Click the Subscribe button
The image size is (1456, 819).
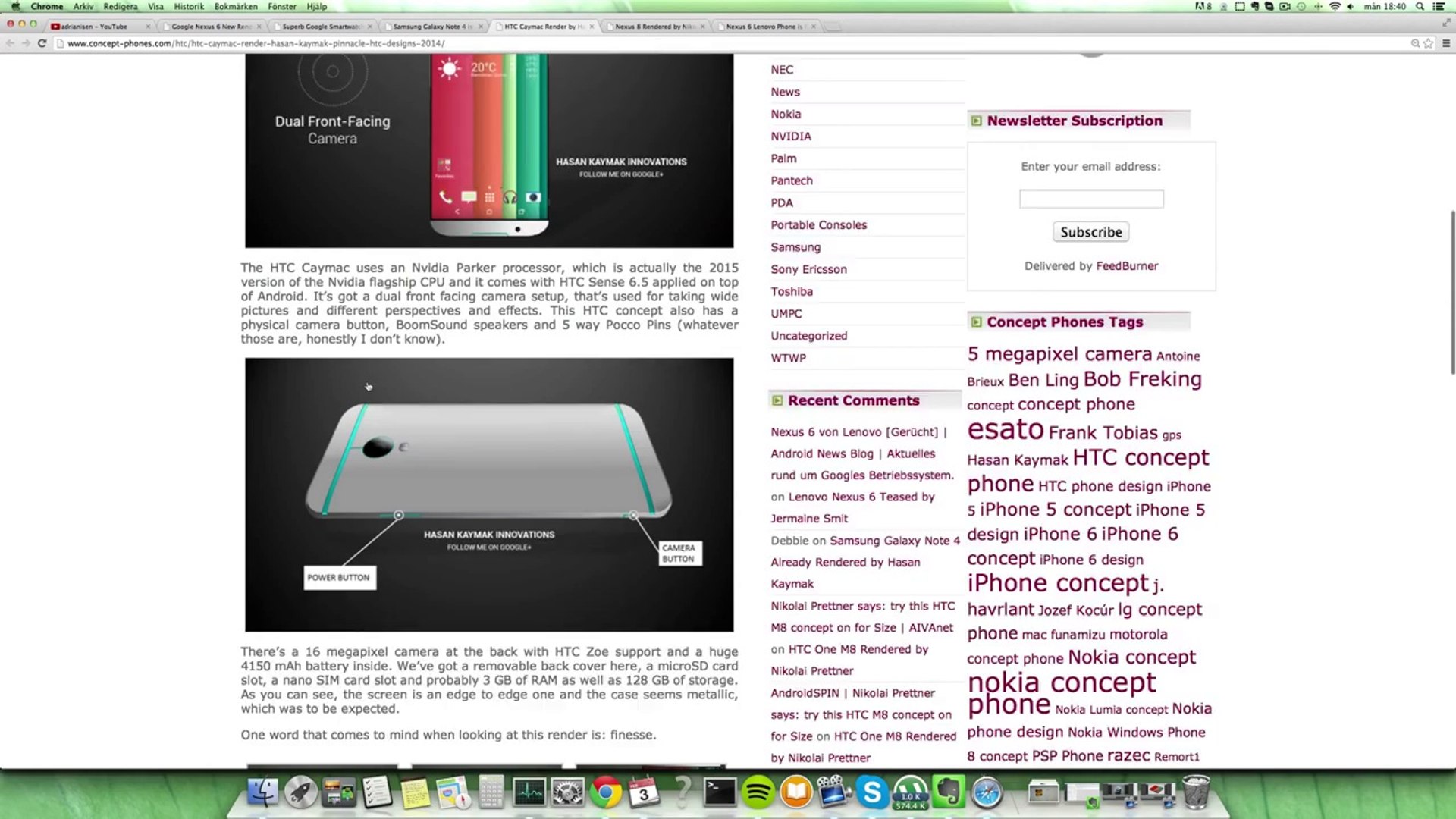point(1090,231)
